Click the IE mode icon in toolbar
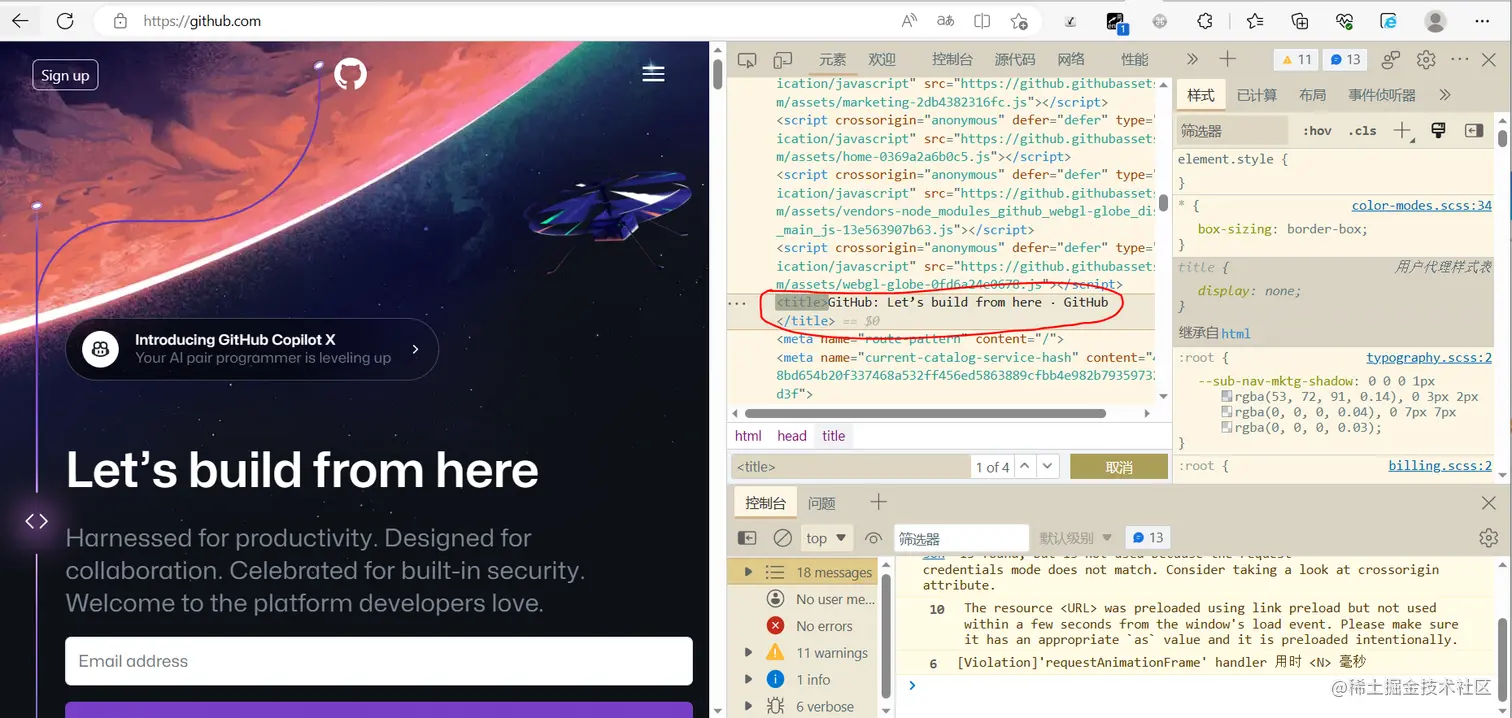The image size is (1512, 718). 1389,21
